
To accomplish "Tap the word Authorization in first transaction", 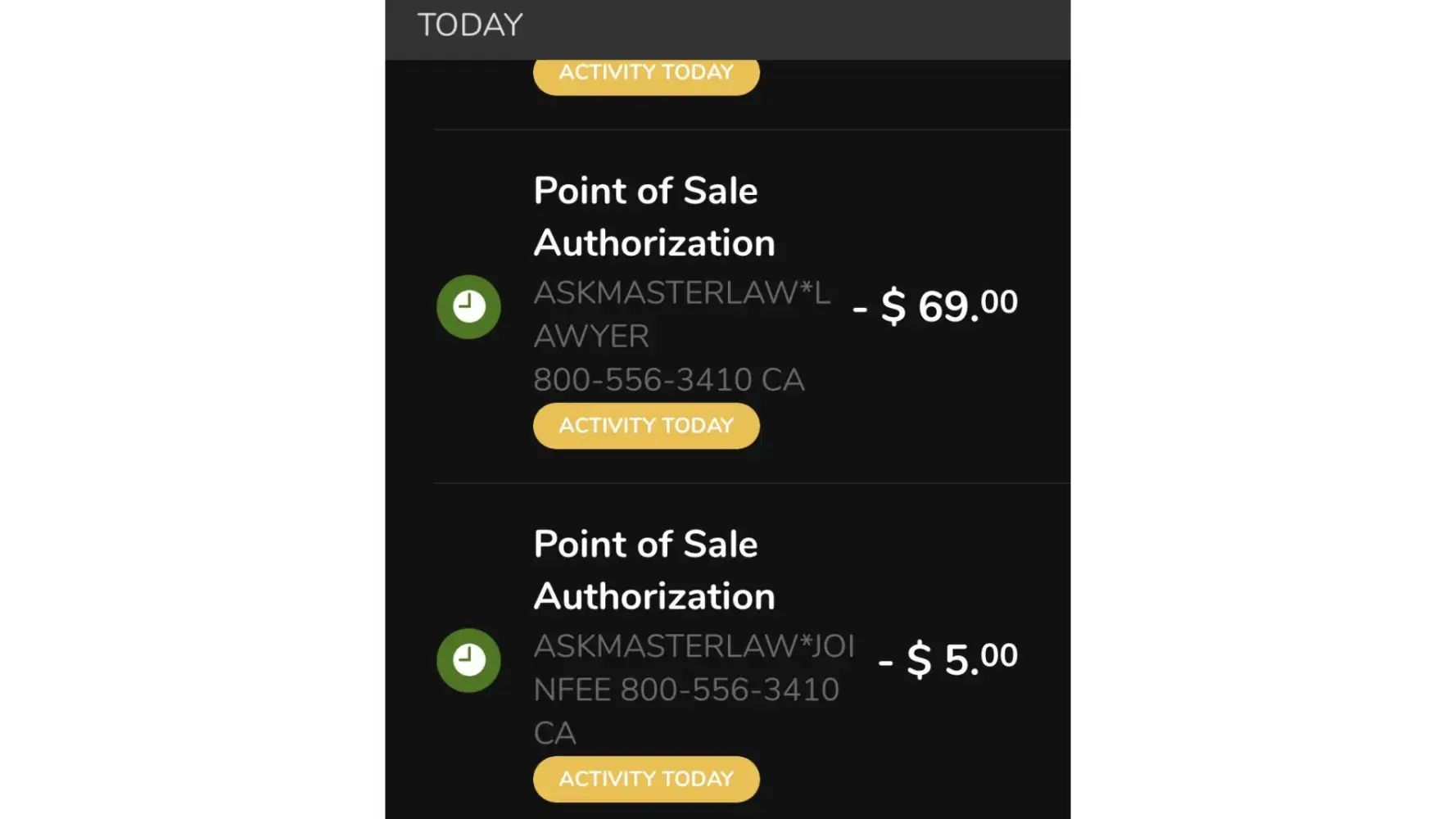I will pos(653,243).
